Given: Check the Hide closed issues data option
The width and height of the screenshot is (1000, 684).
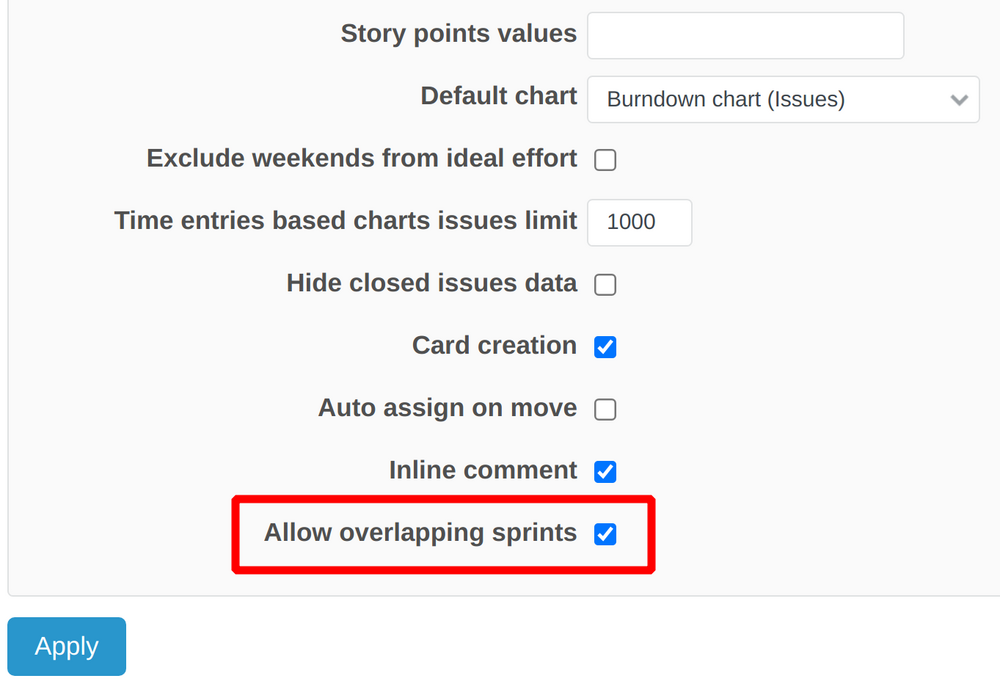Looking at the screenshot, I should click(x=605, y=284).
